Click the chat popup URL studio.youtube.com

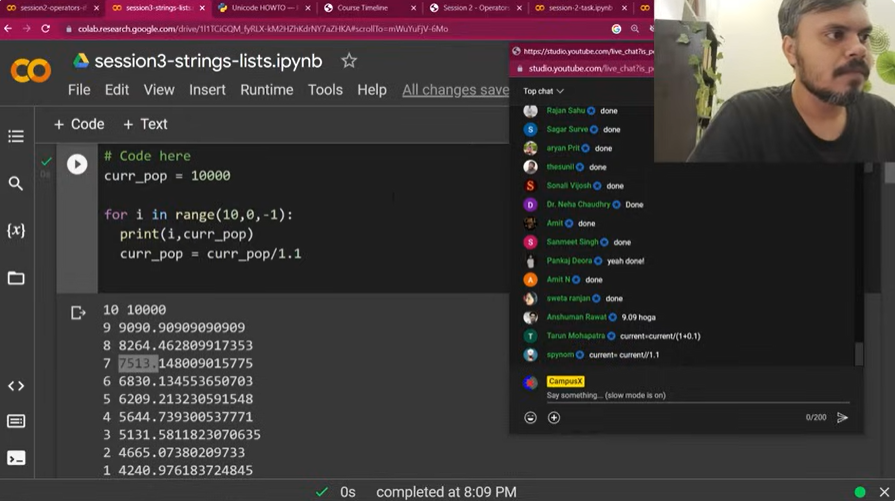(x=590, y=68)
